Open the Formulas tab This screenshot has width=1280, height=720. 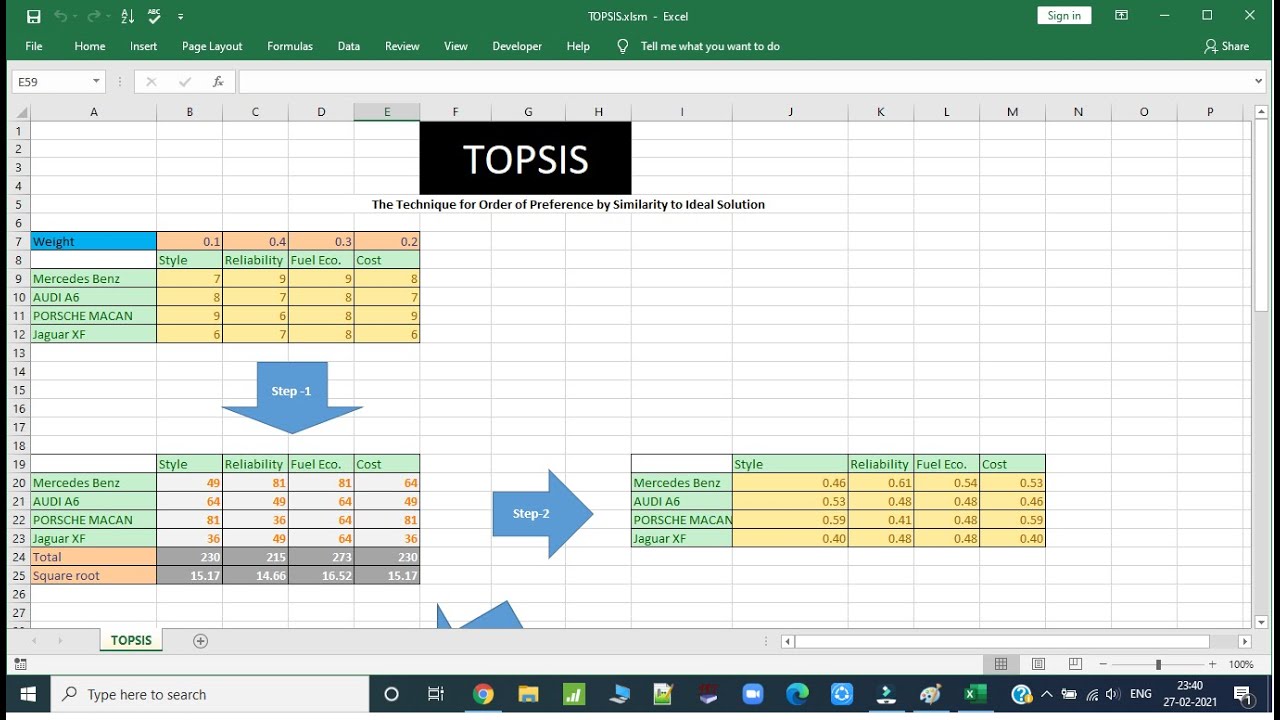(290, 46)
